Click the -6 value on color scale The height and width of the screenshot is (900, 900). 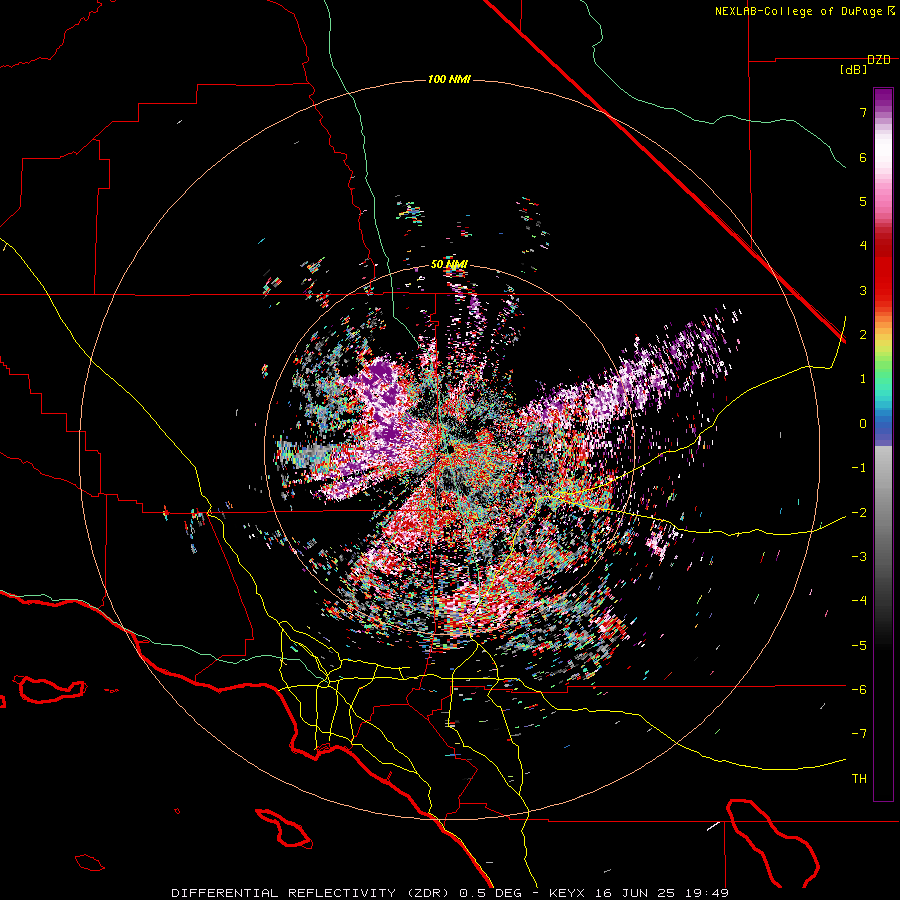[x=859, y=689]
